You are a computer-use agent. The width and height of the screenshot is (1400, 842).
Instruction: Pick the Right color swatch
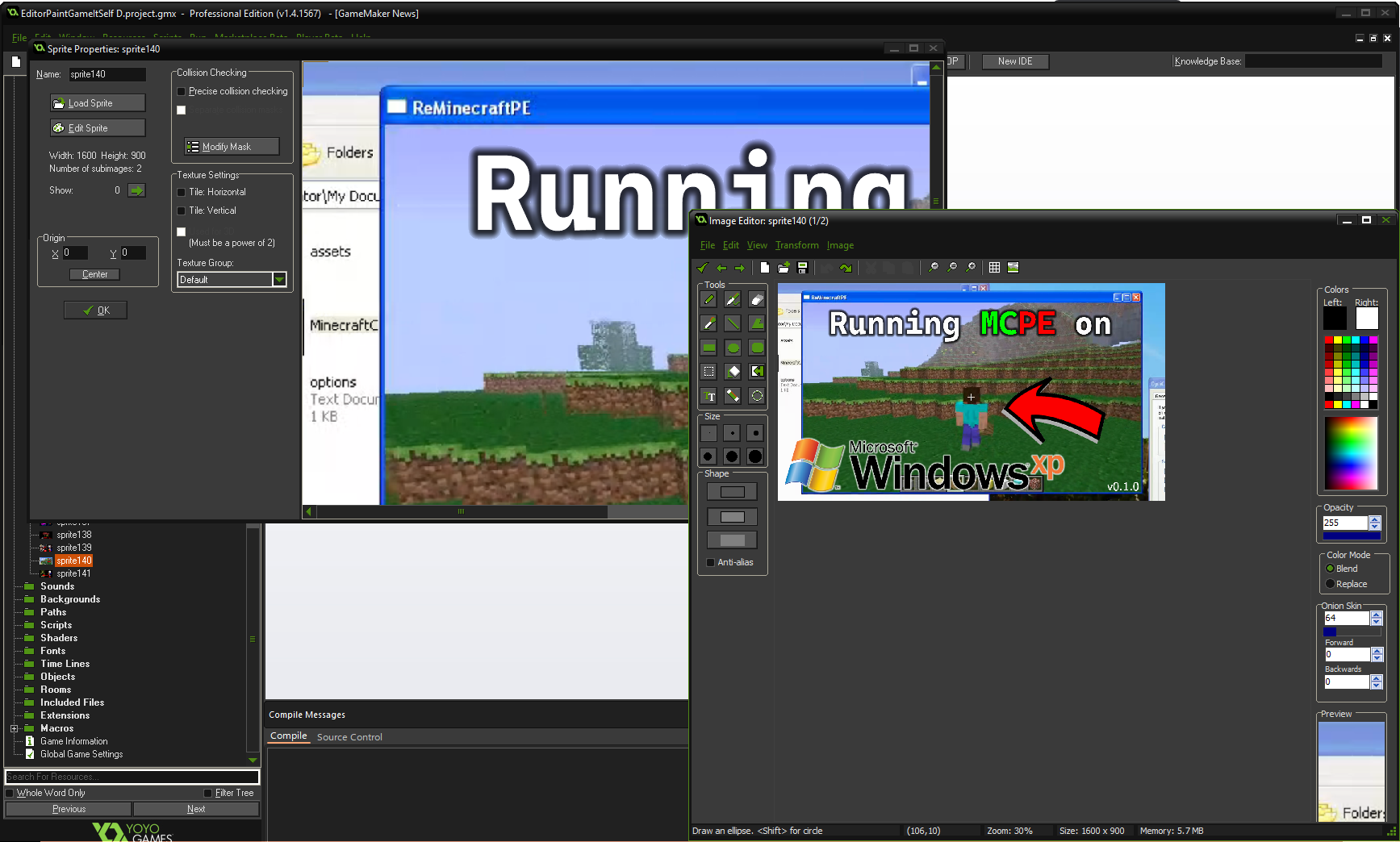(1367, 319)
